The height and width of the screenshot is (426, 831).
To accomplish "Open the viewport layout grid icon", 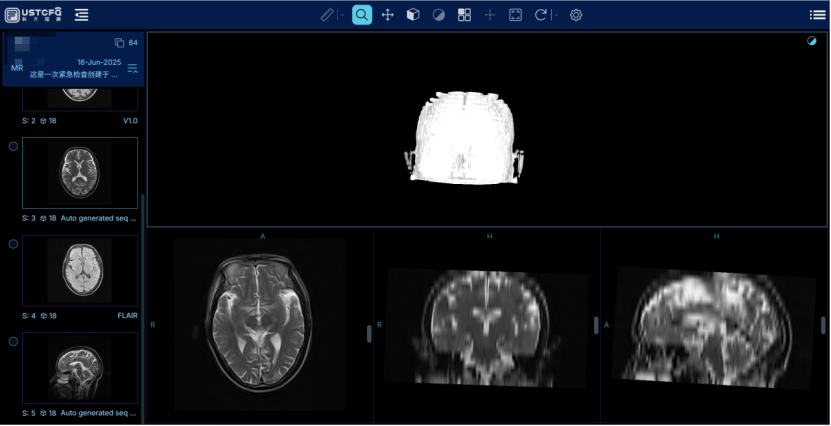I will point(464,15).
